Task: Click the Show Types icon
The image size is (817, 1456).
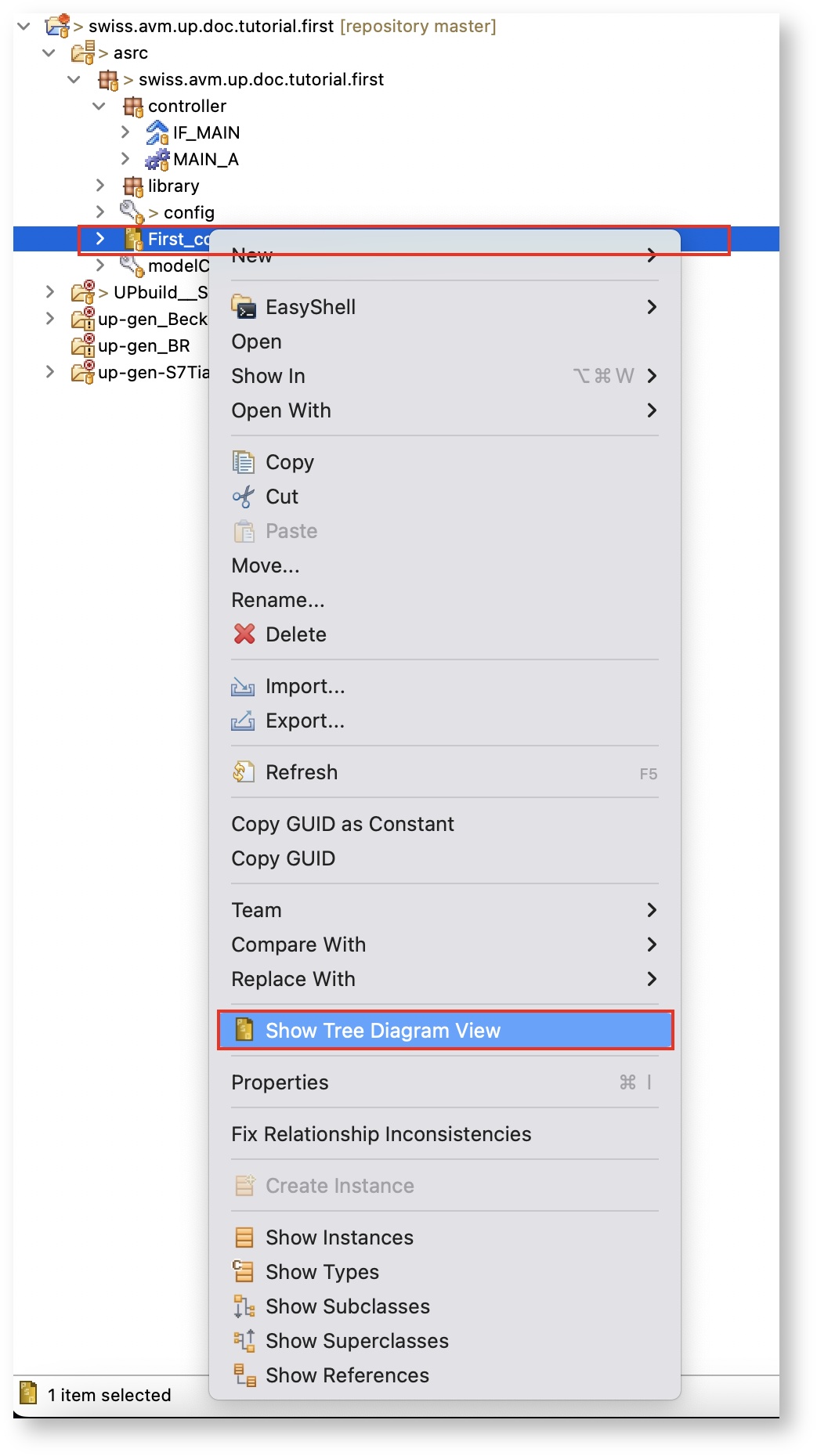Action: pos(244,1272)
